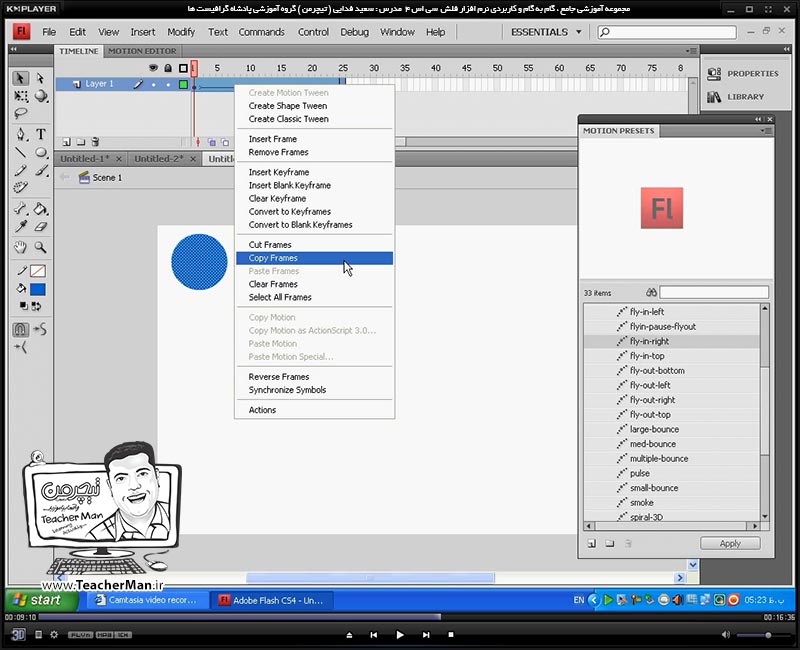Click the Motion Presets search field
The image size is (800, 650).
714,292
